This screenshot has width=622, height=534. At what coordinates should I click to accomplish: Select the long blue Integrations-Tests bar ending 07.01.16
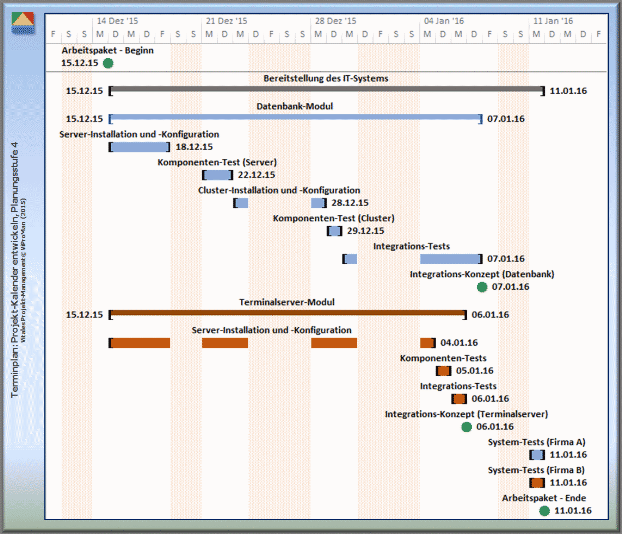tap(450, 259)
